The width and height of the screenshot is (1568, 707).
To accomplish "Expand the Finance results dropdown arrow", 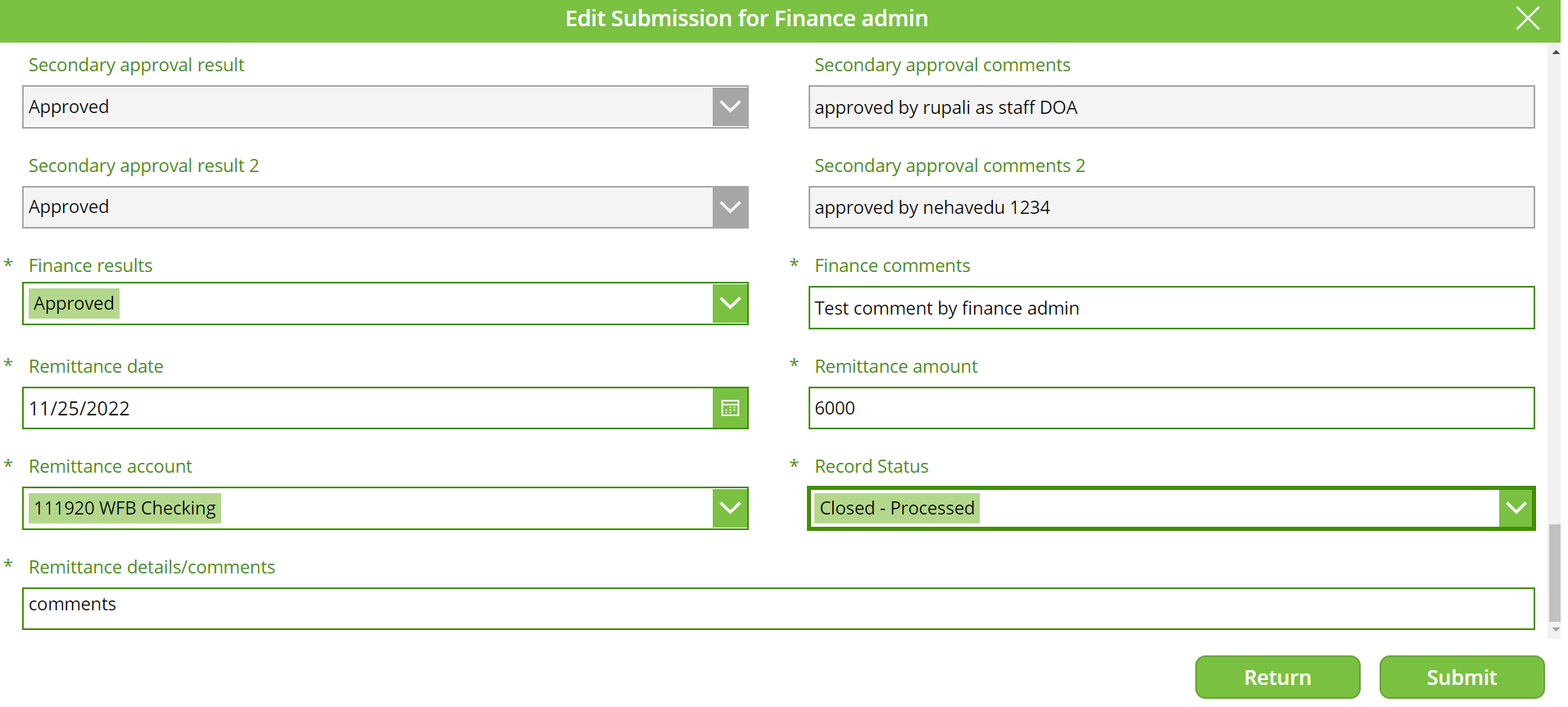I will [x=730, y=304].
